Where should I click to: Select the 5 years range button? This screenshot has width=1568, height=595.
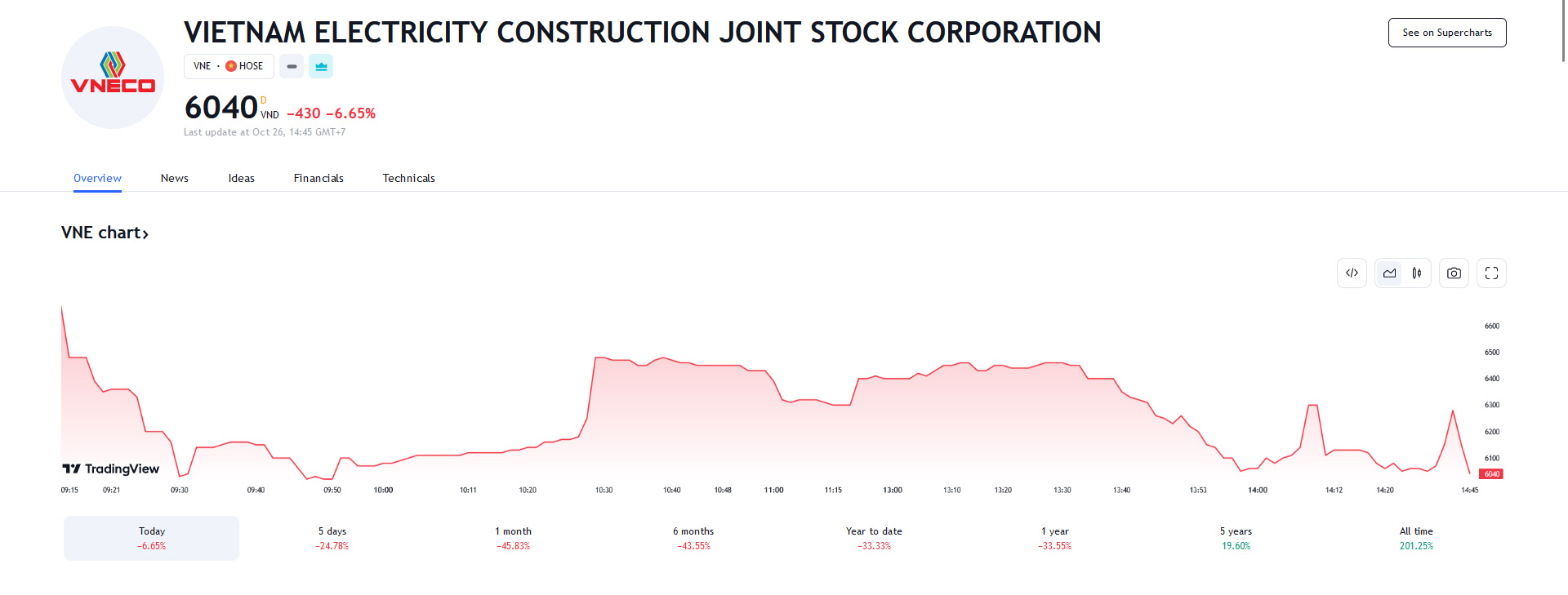[x=1236, y=538]
